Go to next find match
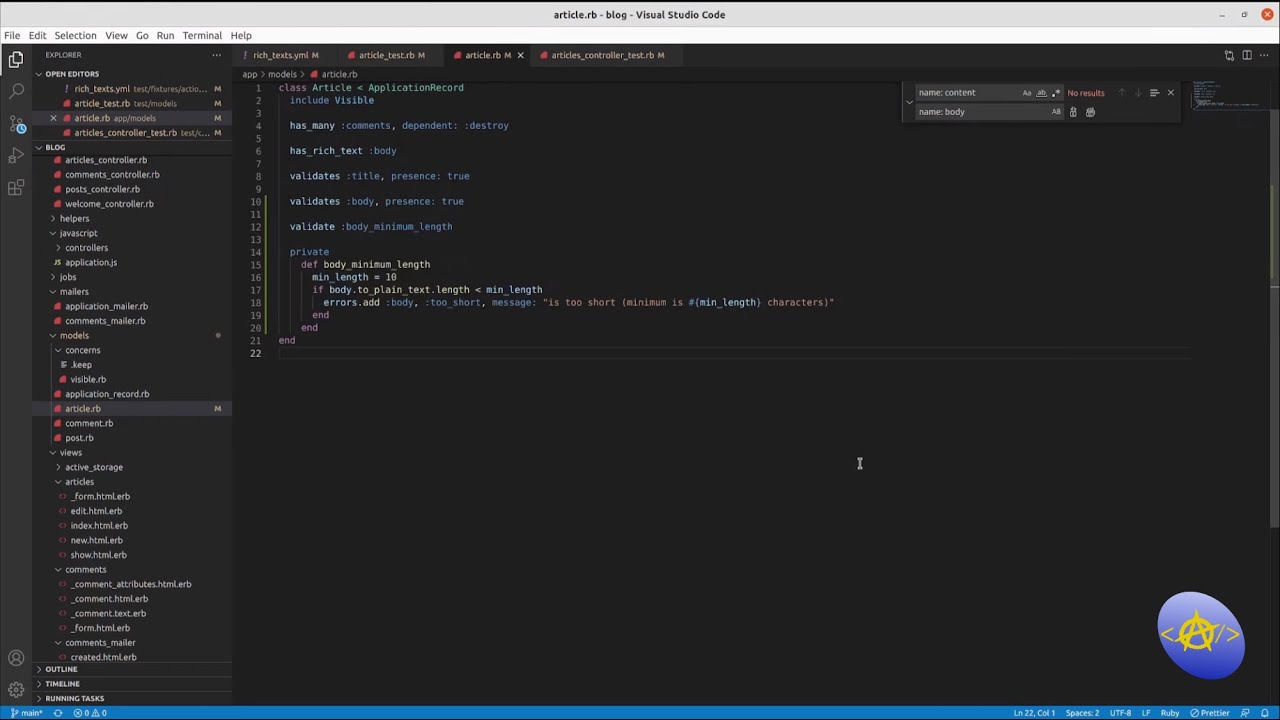Image resolution: width=1280 pixels, height=720 pixels. [1137, 93]
